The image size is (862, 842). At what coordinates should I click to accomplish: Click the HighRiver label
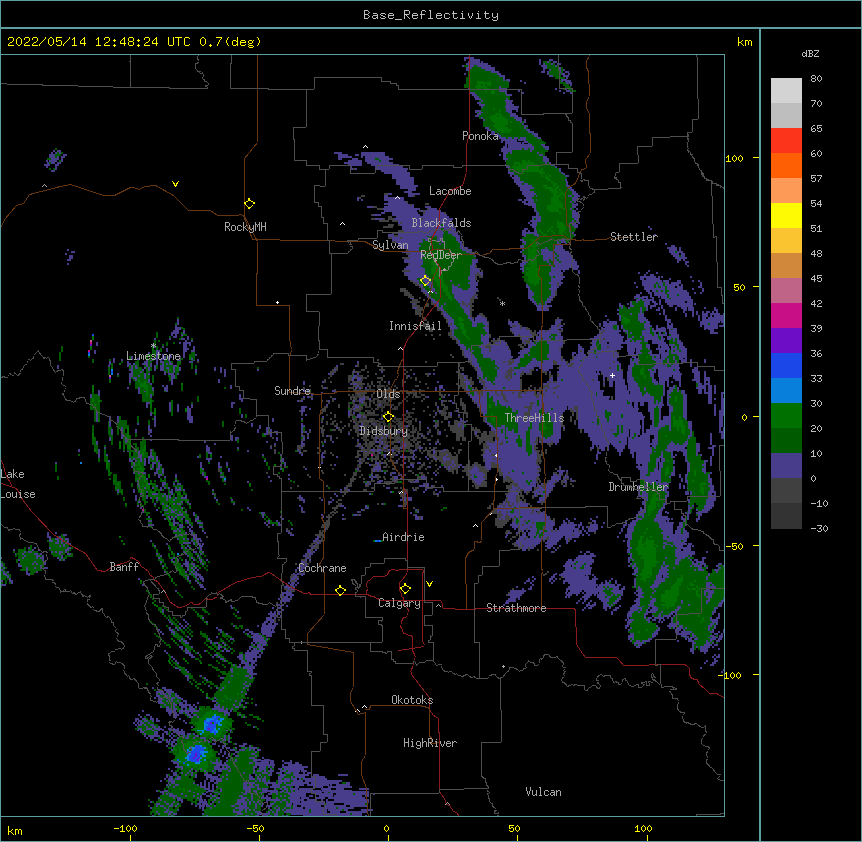click(430, 743)
